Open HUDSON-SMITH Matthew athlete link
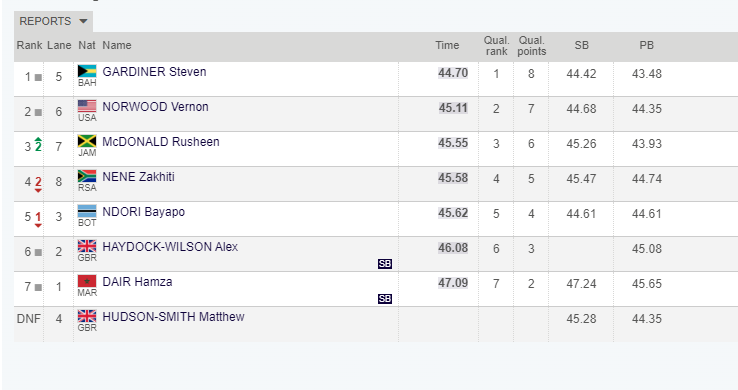The image size is (738, 390). point(173,317)
